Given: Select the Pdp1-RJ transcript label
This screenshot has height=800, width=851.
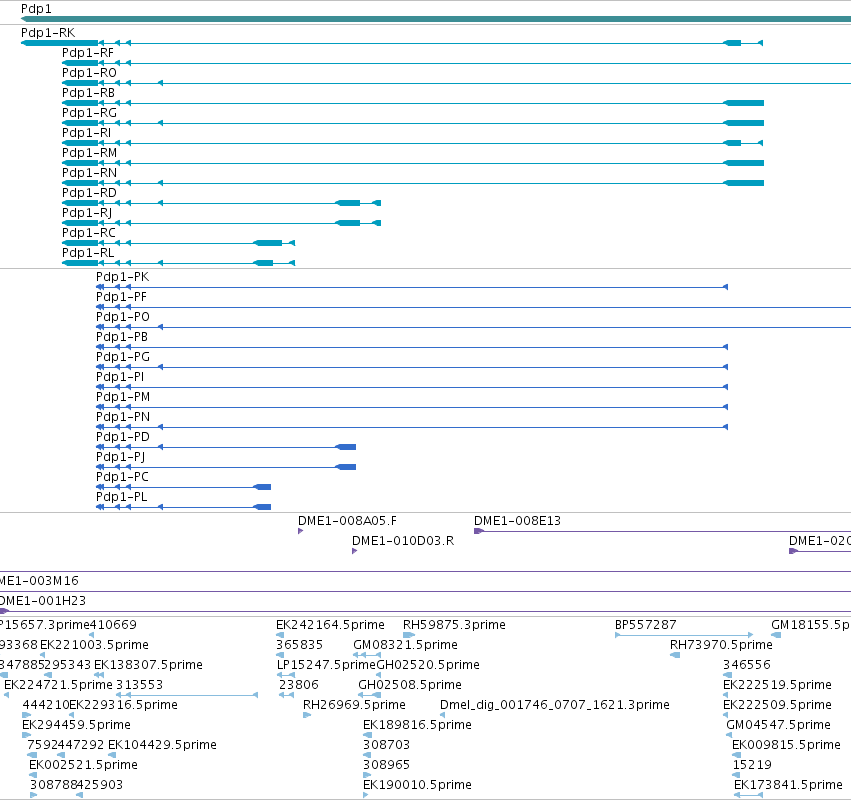Looking at the screenshot, I should point(87,213).
